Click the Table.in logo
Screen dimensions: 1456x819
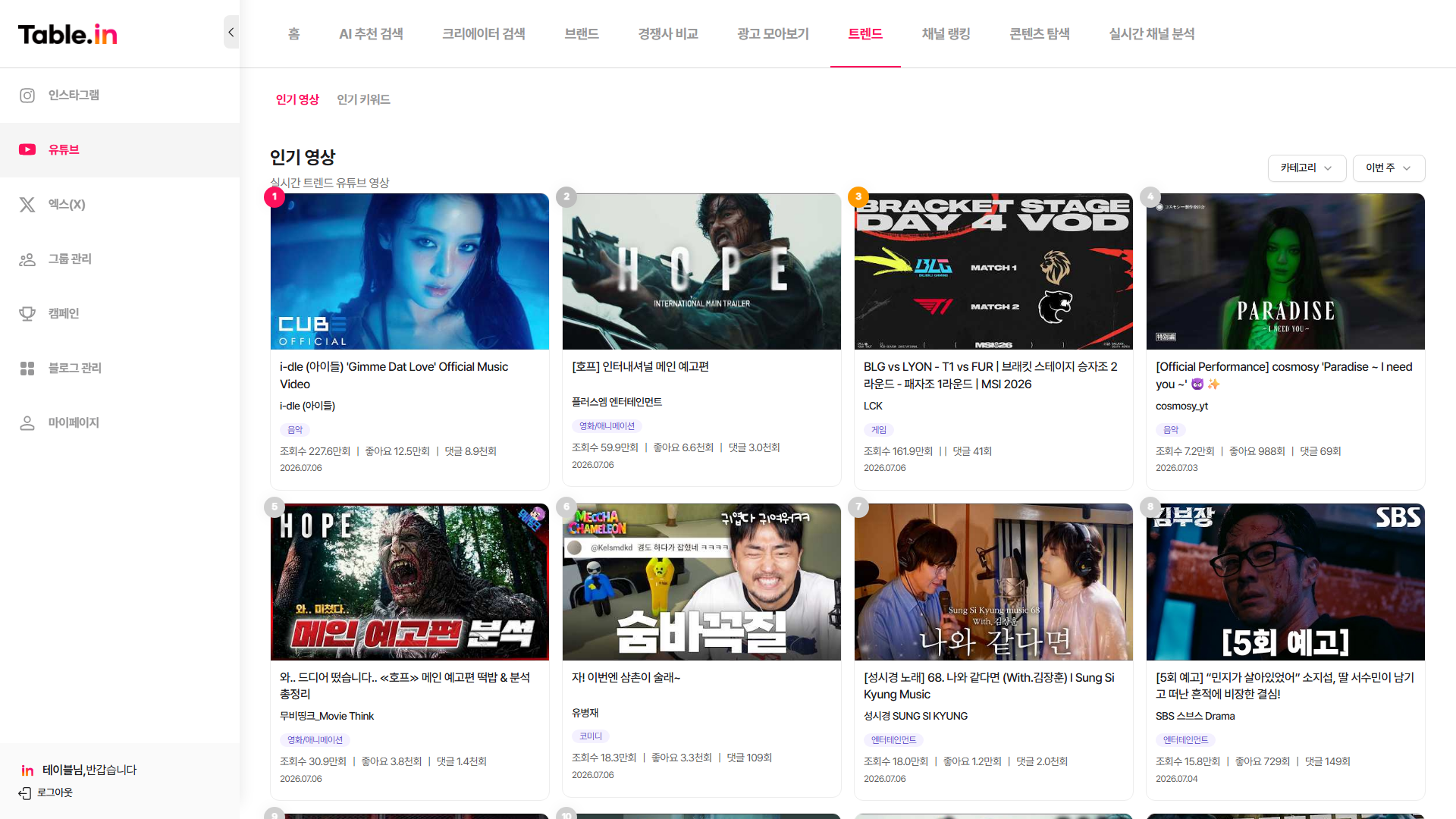[67, 34]
